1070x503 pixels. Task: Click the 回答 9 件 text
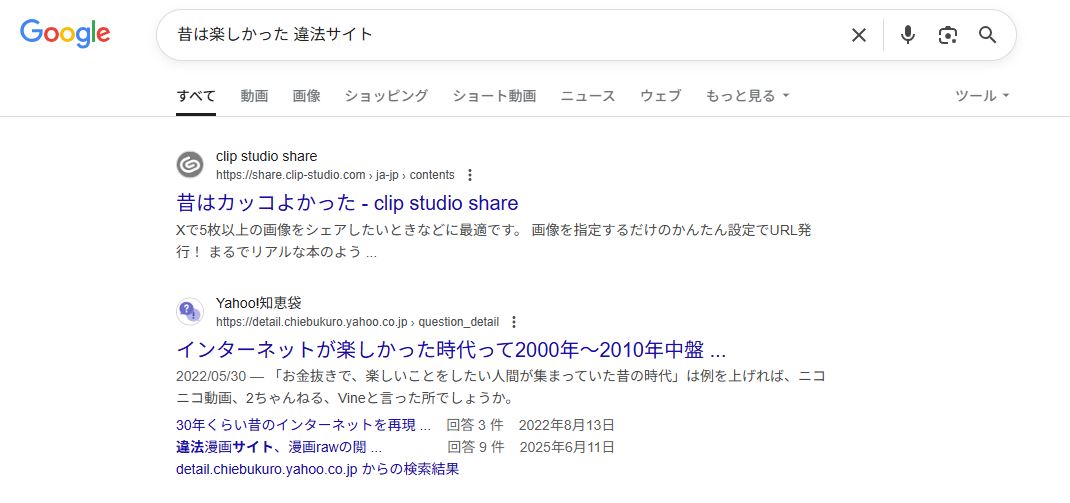pos(476,447)
